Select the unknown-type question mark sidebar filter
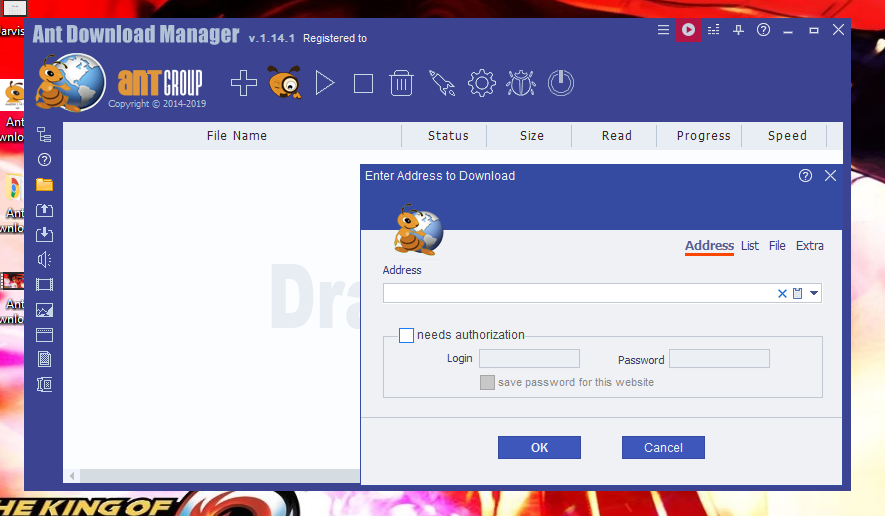885x516 pixels. click(x=44, y=160)
